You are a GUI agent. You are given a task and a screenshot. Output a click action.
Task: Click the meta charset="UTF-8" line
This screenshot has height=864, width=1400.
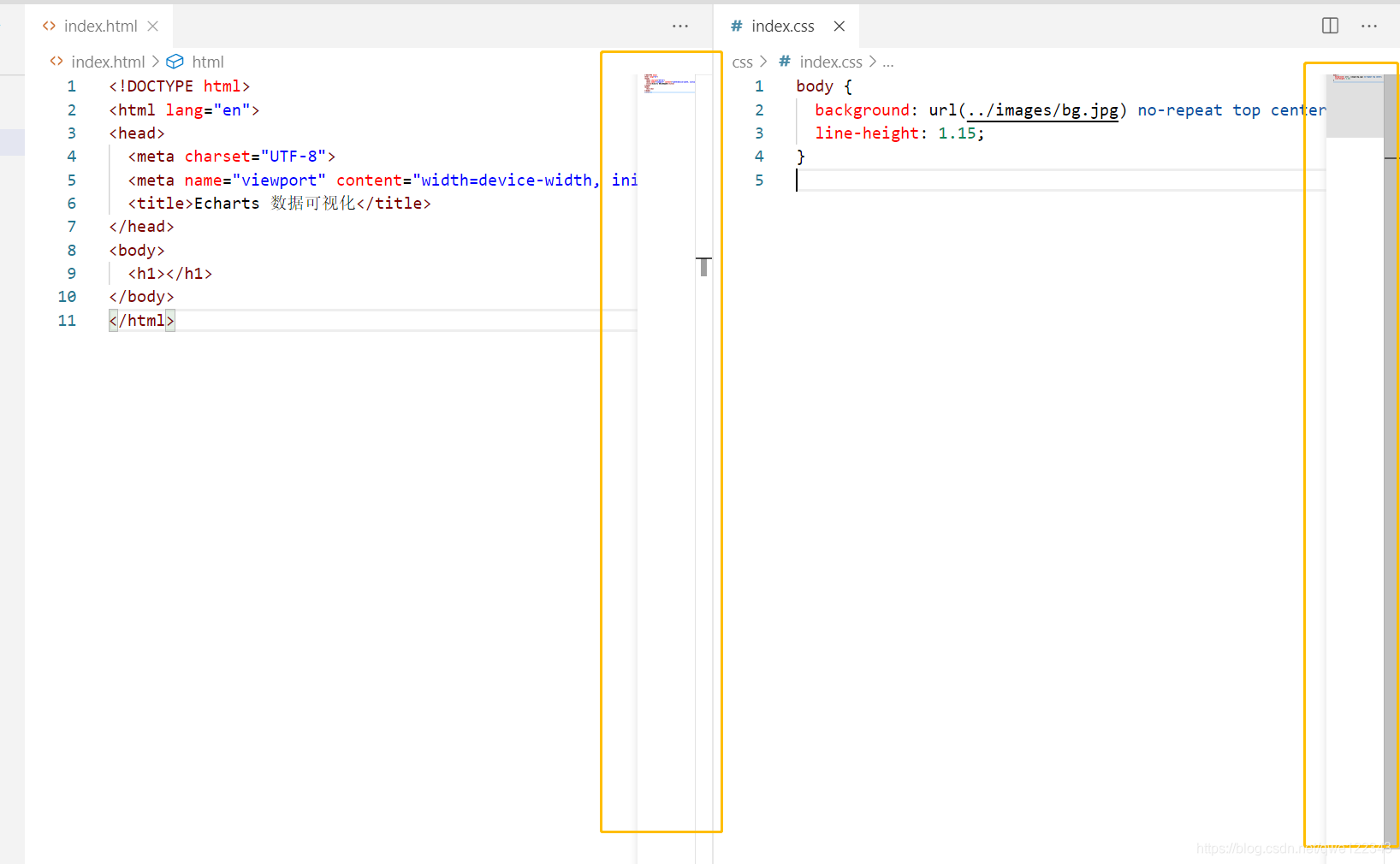(232, 157)
